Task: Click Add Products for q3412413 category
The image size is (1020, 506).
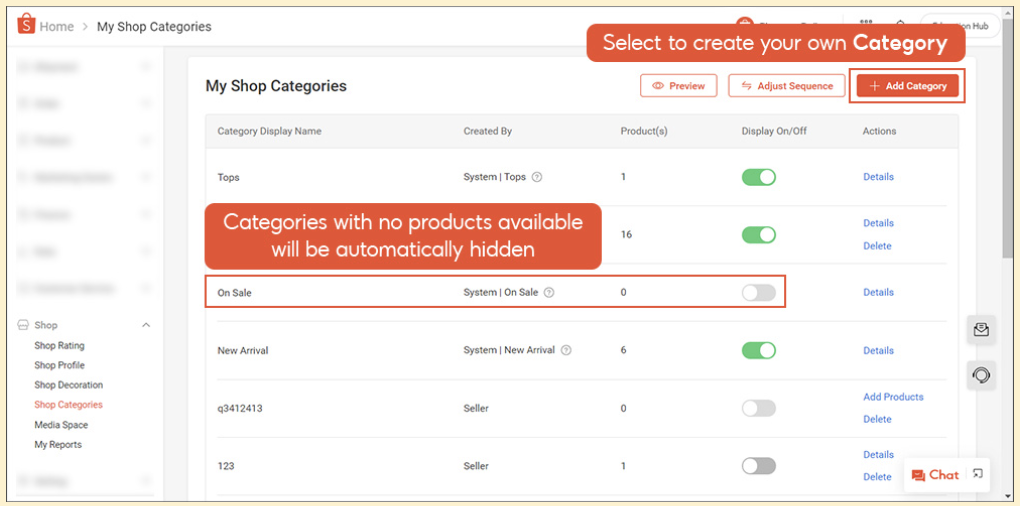Action: click(893, 397)
